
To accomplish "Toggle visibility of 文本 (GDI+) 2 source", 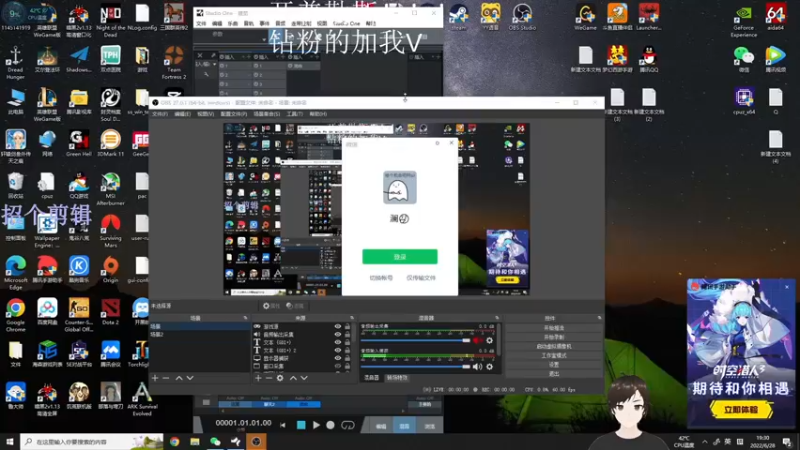I will (338, 351).
